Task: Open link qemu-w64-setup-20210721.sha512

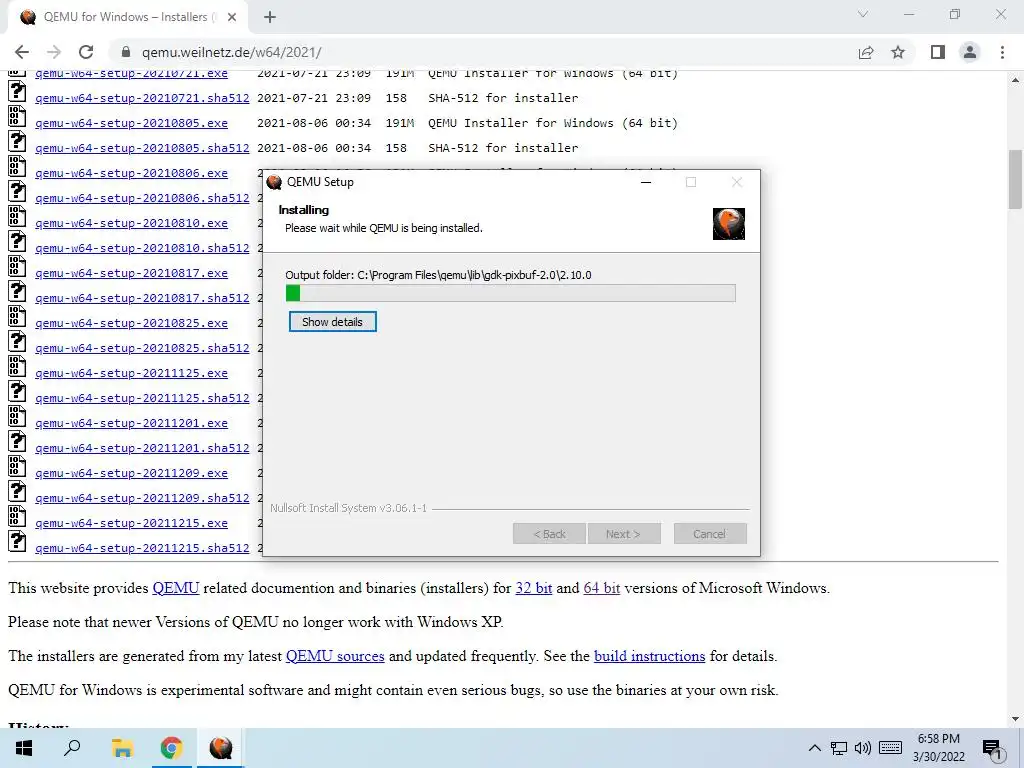Action: pyautogui.click(x=142, y=98)
